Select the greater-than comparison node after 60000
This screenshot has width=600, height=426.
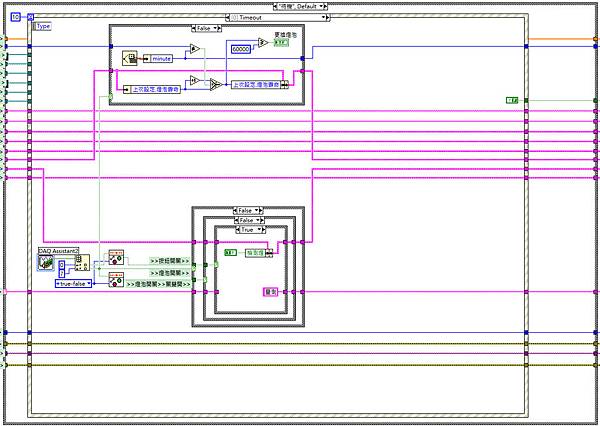(x=263, y=42)
